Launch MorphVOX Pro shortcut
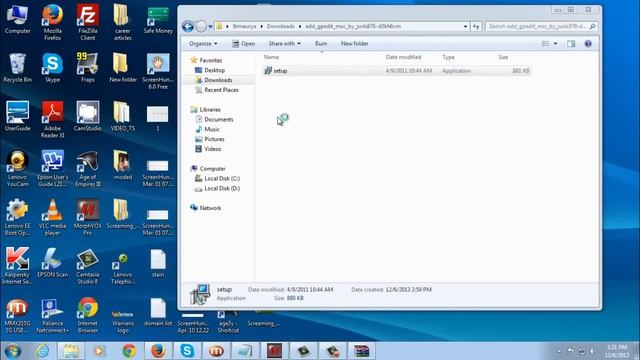Screen dimensions: 640x360 (x=87, y=217)
